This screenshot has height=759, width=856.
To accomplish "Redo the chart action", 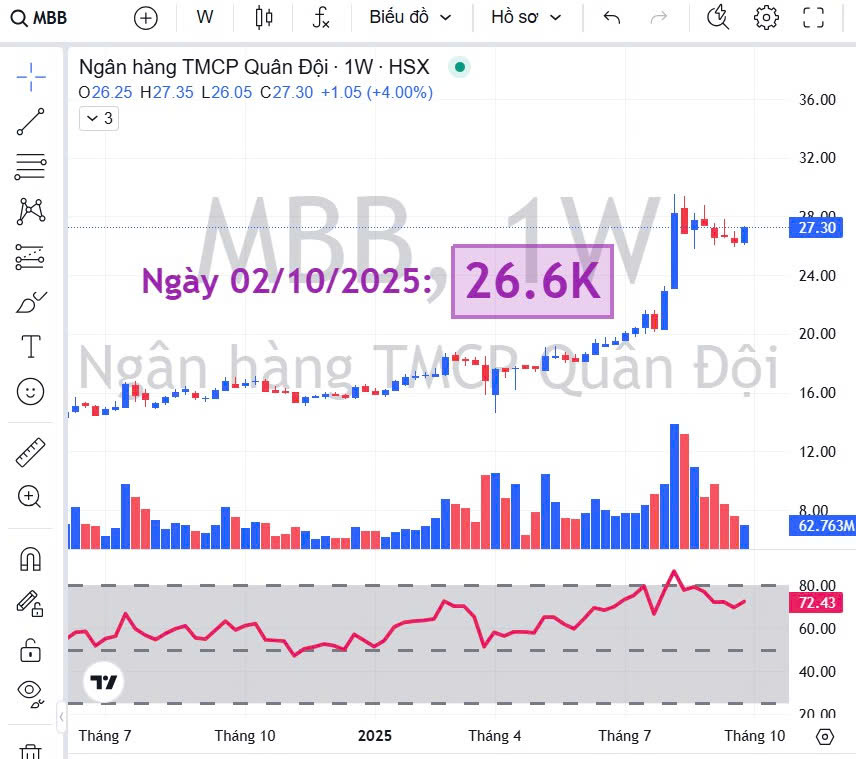I will tap(659, 17).
